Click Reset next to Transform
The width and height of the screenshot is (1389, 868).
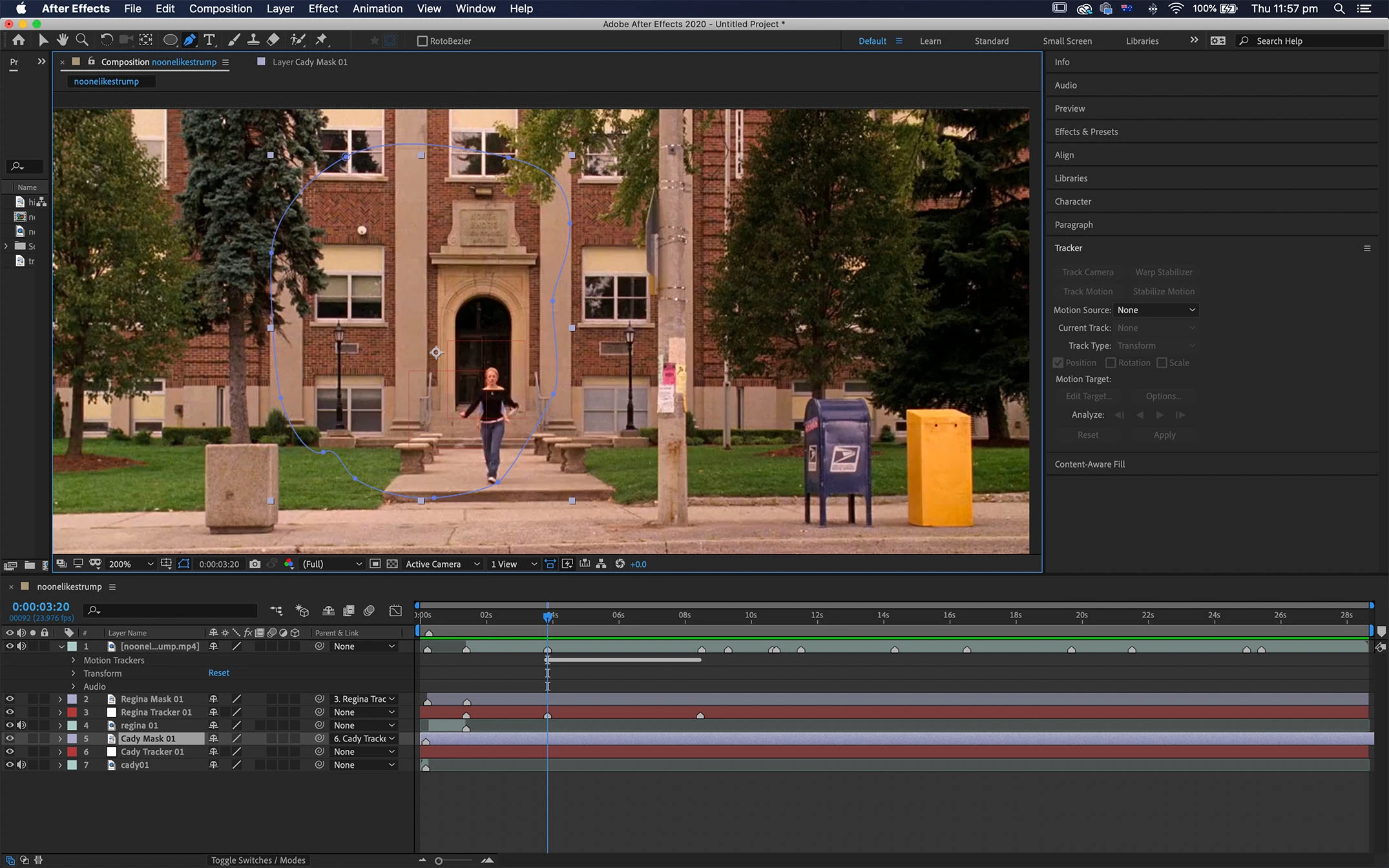coord(218,673)
